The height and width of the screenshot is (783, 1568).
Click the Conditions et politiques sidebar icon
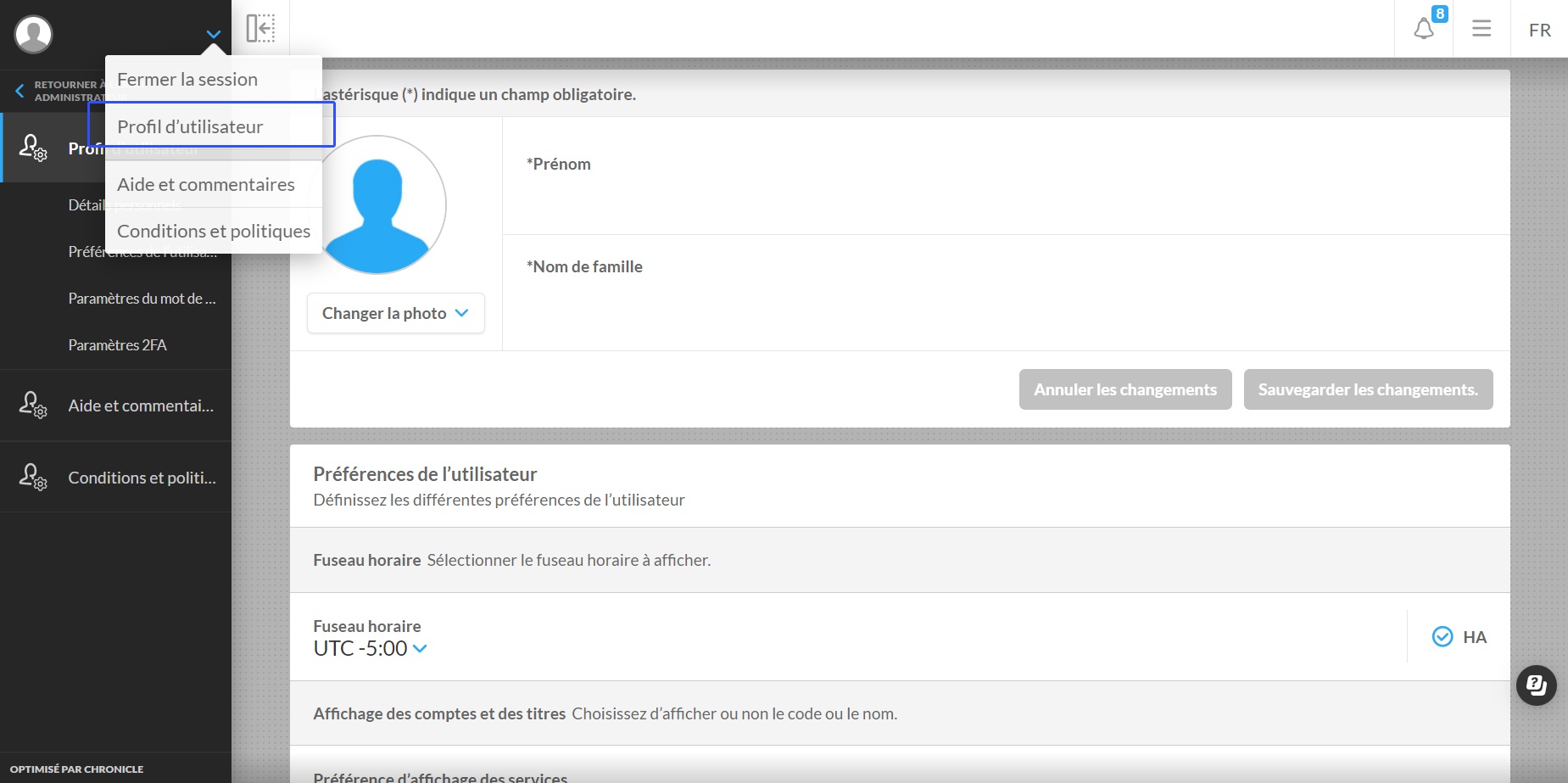[33, 478]
